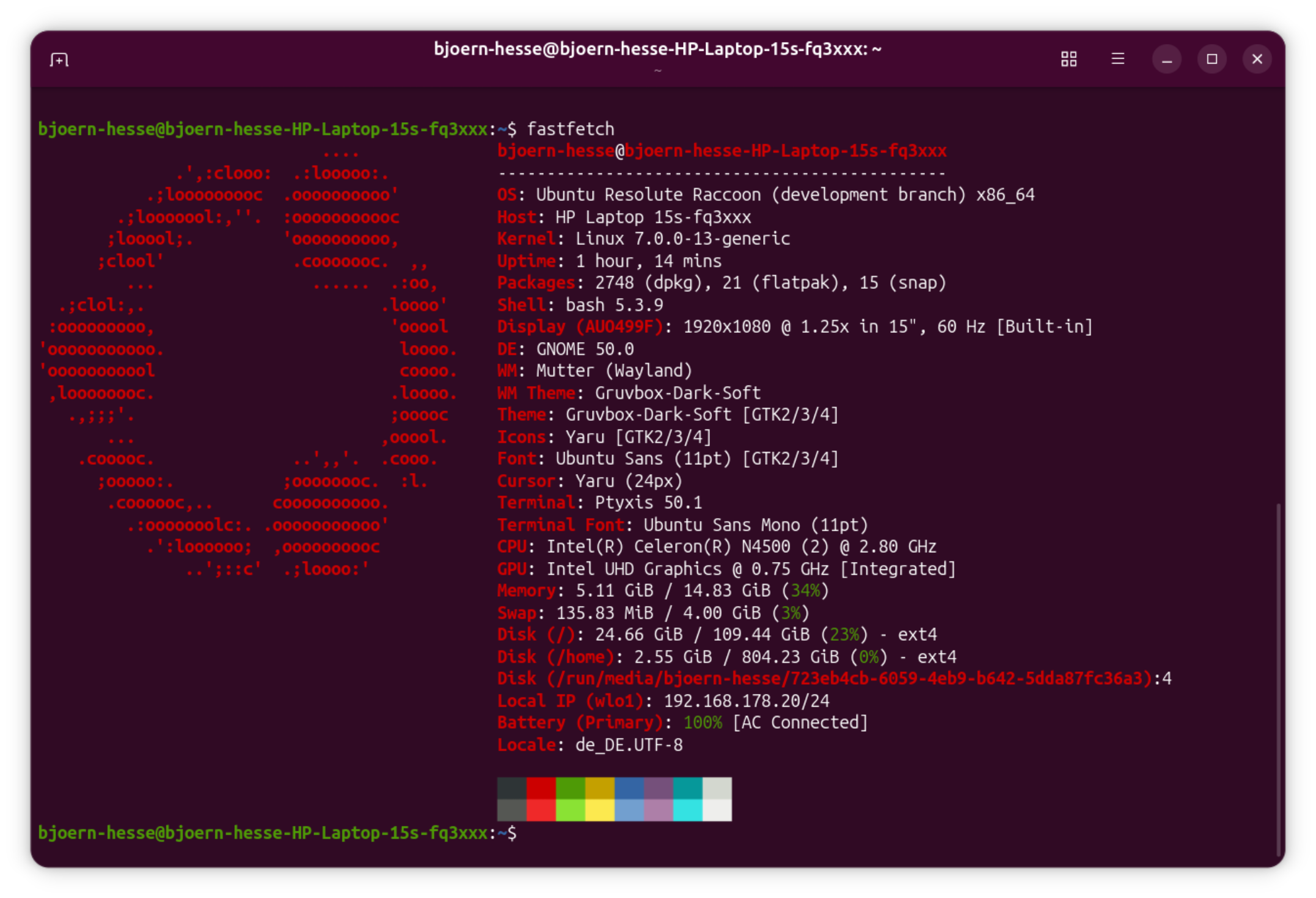Close the terminal window
This screenshot has width=1316, height=898.
tap(1257, 59)
